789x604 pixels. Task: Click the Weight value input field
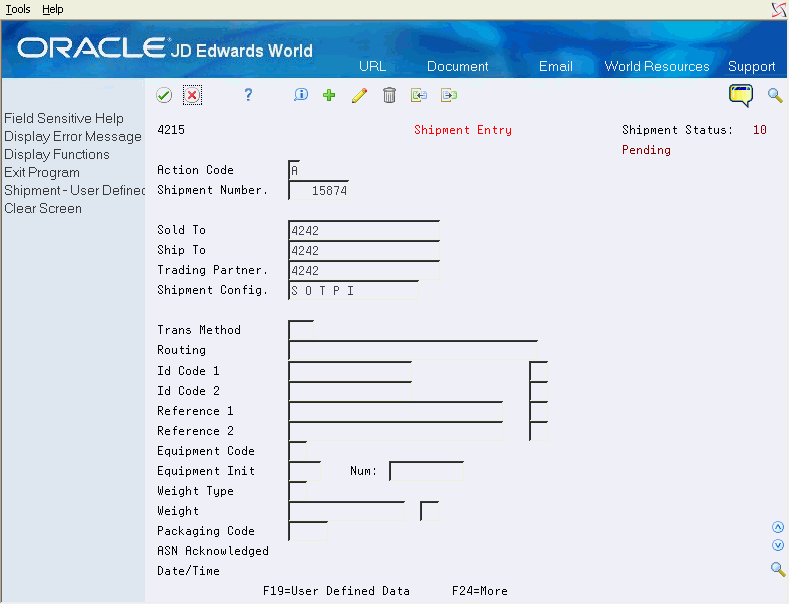coord(347,511)
